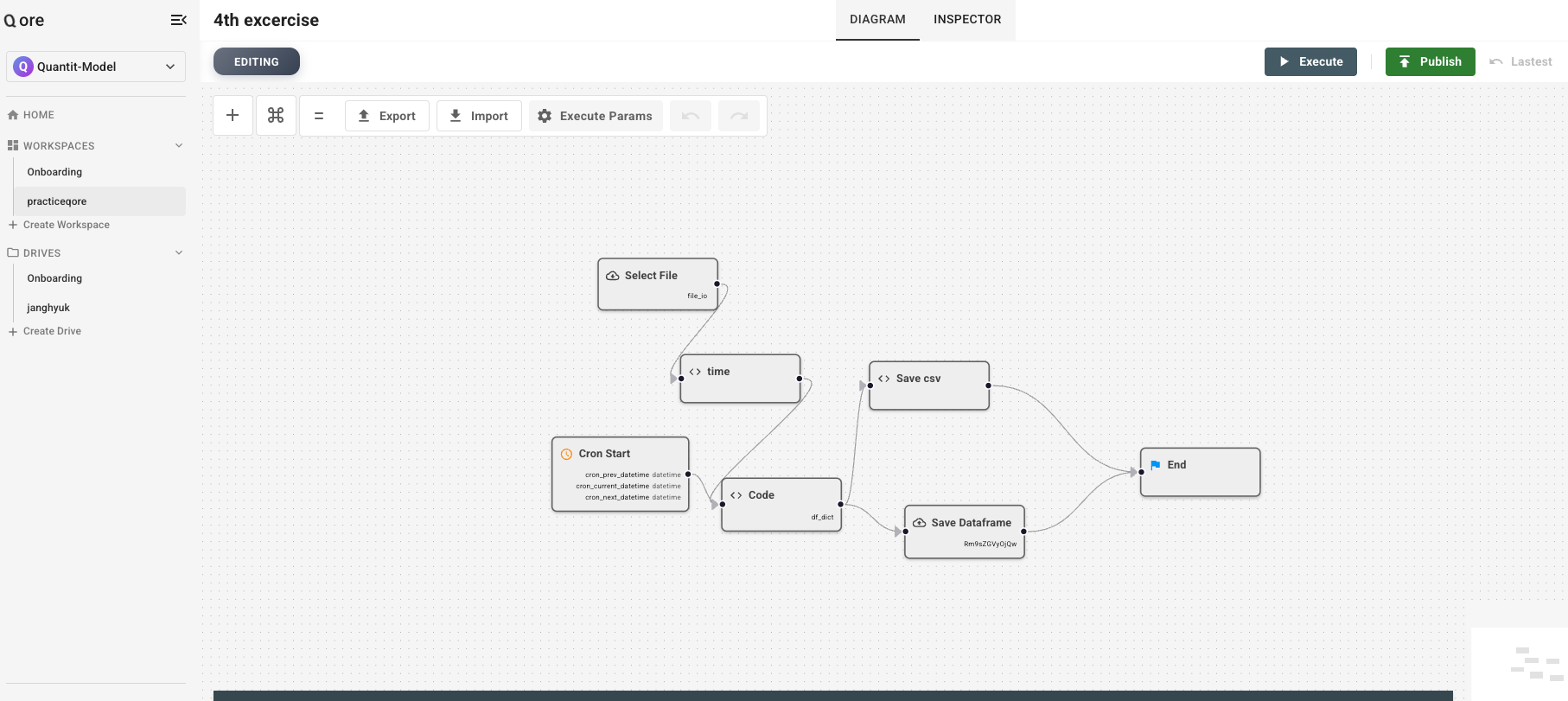Image resolution: width=1568 pixels, height=701 pixels.
Task: Select the DIAGRAM tab
Action: (877, 20)
